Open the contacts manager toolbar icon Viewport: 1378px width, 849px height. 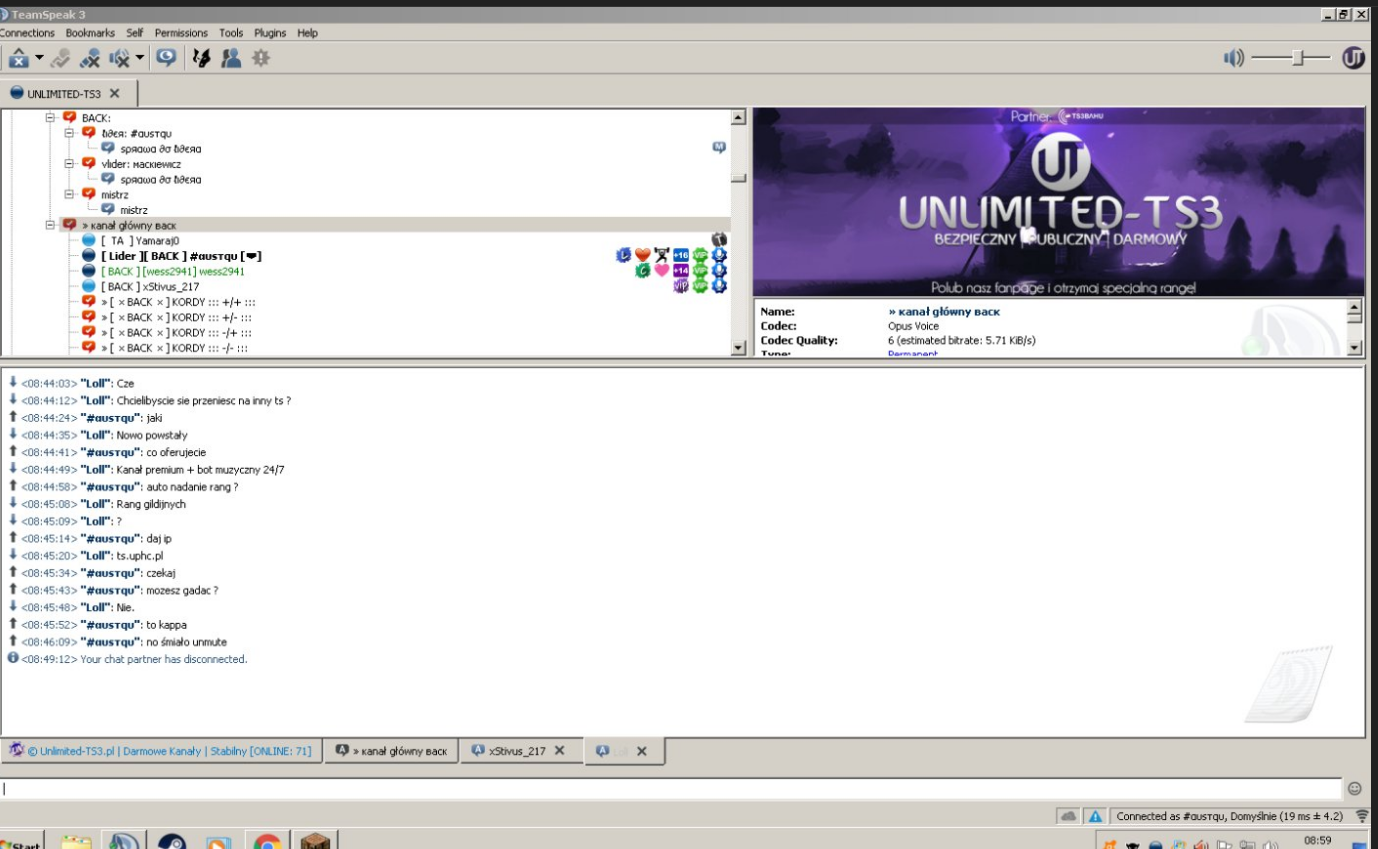click(231, 59)
